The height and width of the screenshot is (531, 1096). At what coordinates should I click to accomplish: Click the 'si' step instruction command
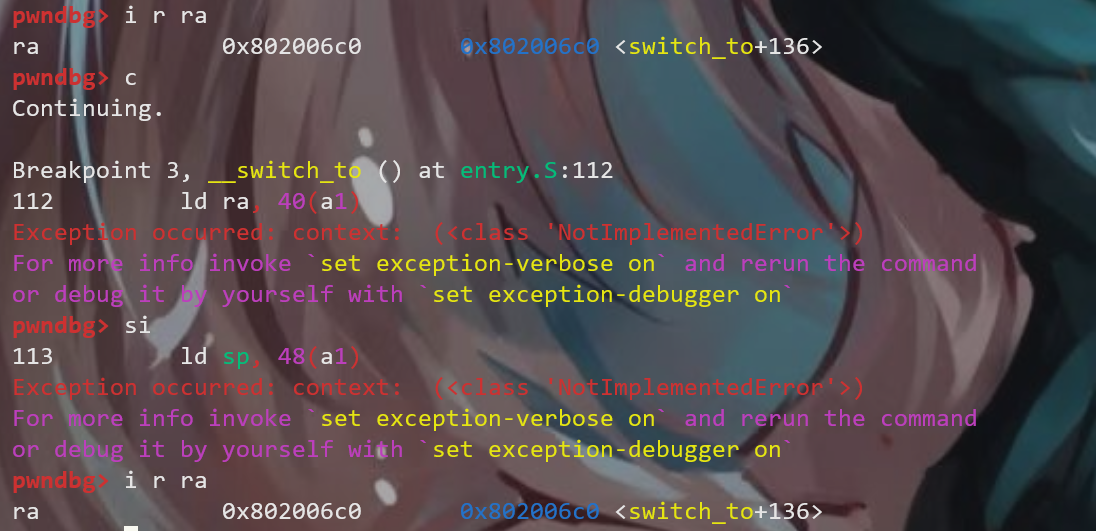[x=138, y=326]
